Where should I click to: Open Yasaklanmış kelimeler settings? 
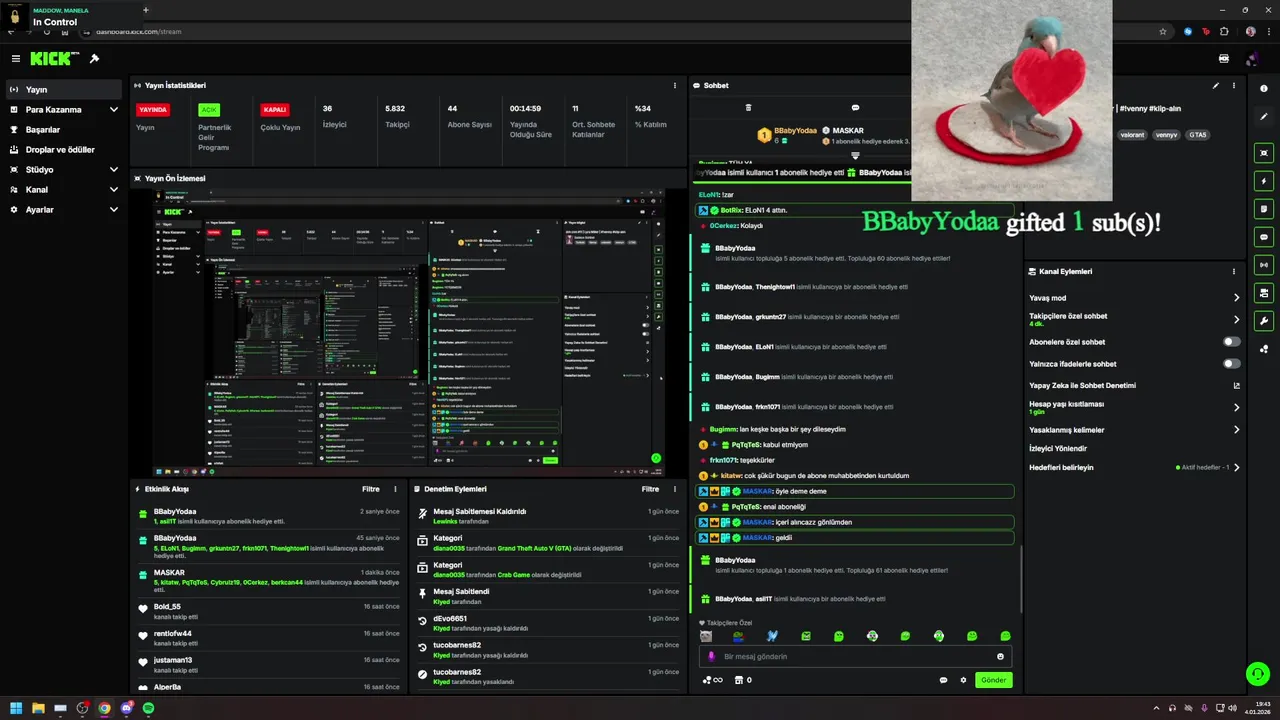pyautogui.click(x=1236, y=430)
